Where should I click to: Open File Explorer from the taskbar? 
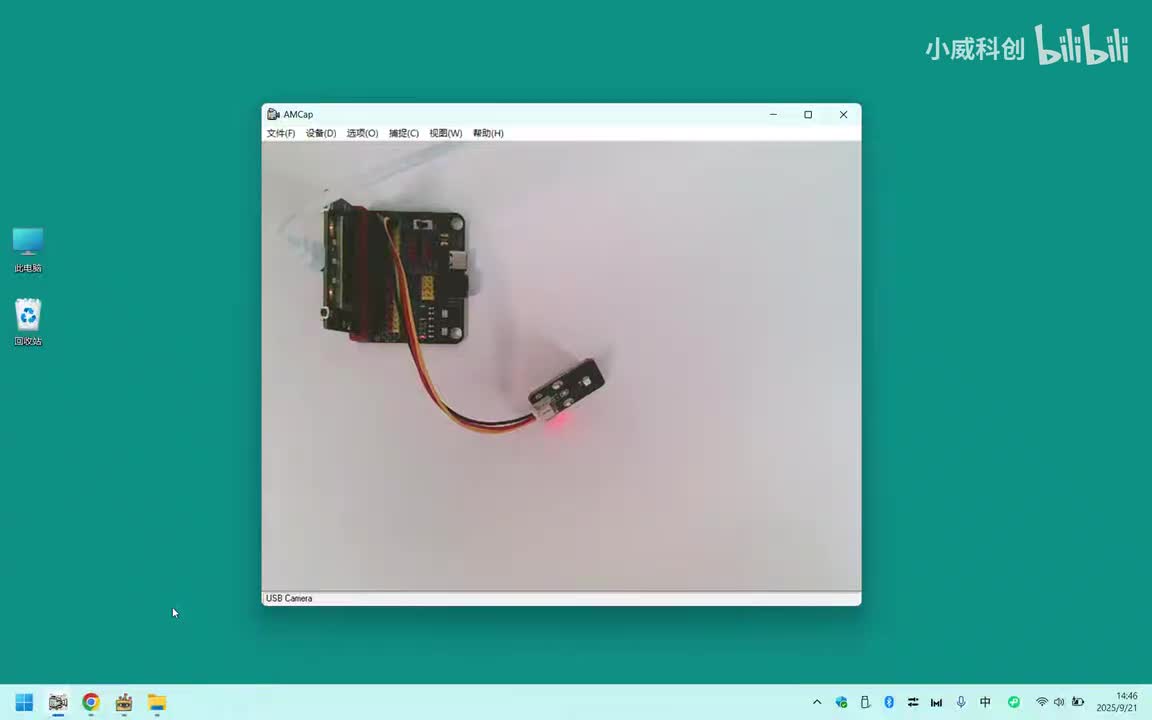coord(156,702)
